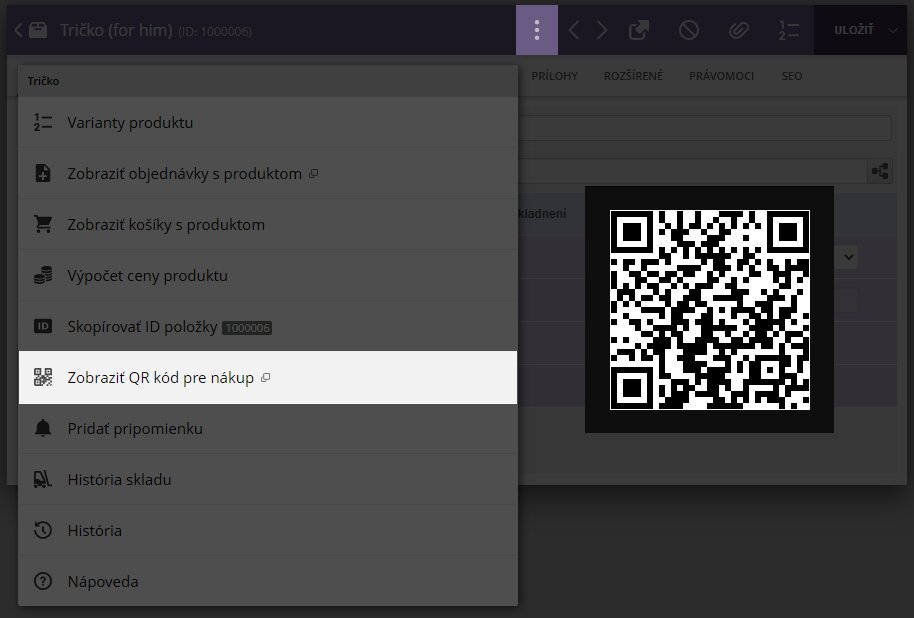Switch to the SEO tab
Viewport: 914px width, 618px height.
click(792, 76)
